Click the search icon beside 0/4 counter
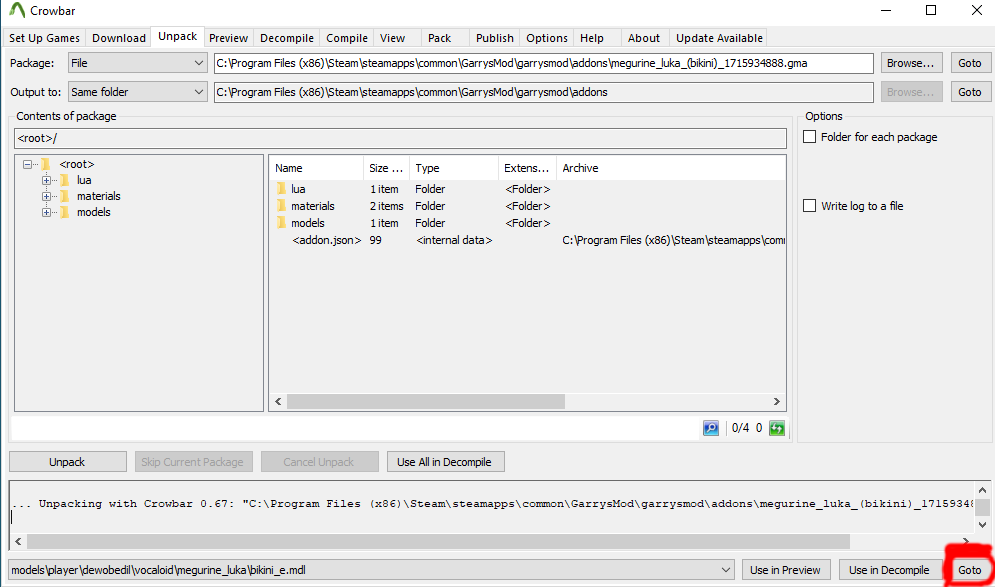Viewport: 995px width, 587px height. [x=711, y=428]
